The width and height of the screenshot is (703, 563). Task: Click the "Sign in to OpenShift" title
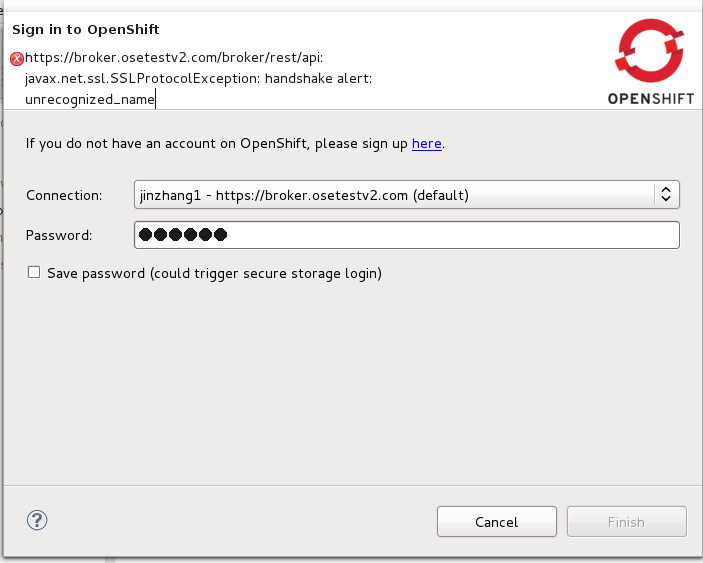coord(85,30)
